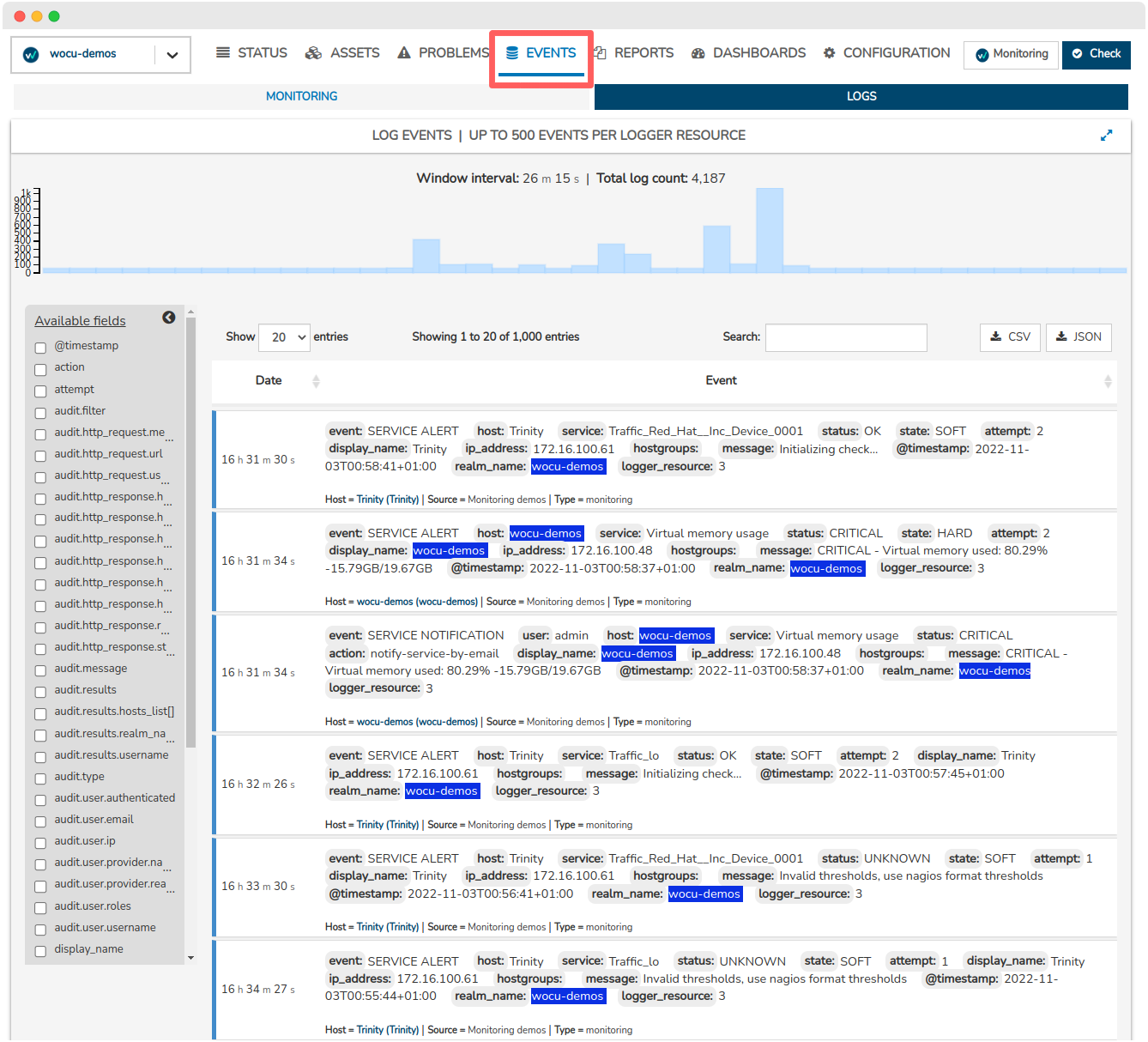
Task: Switch to the LOGS tab
Action: (861, 96)
